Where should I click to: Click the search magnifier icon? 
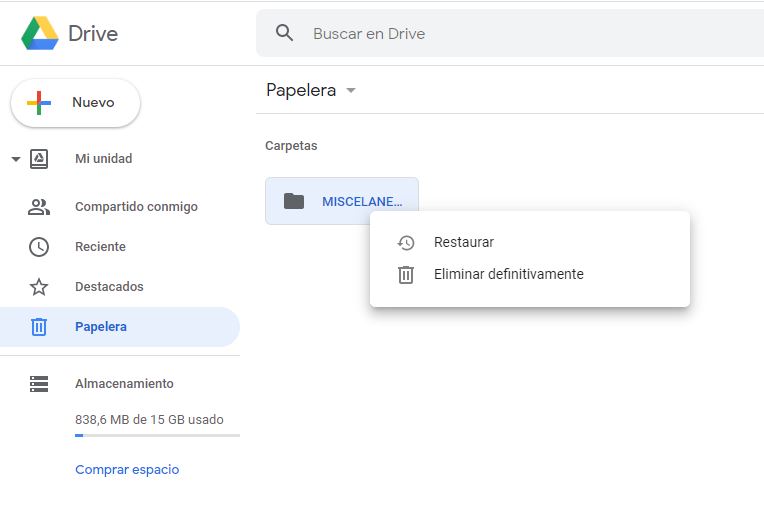click(285, 33)
